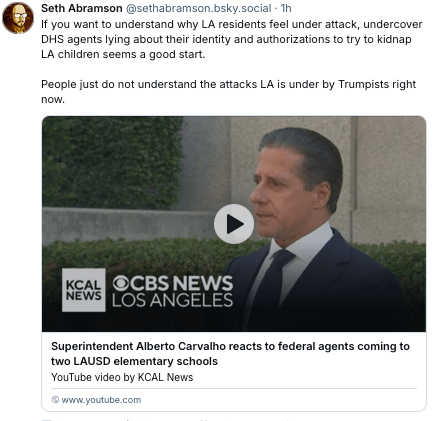The width and height of the screenshot is (437, 421).
Task: Open the Seth Abramson display name link
Action: [x=82, y=8]
